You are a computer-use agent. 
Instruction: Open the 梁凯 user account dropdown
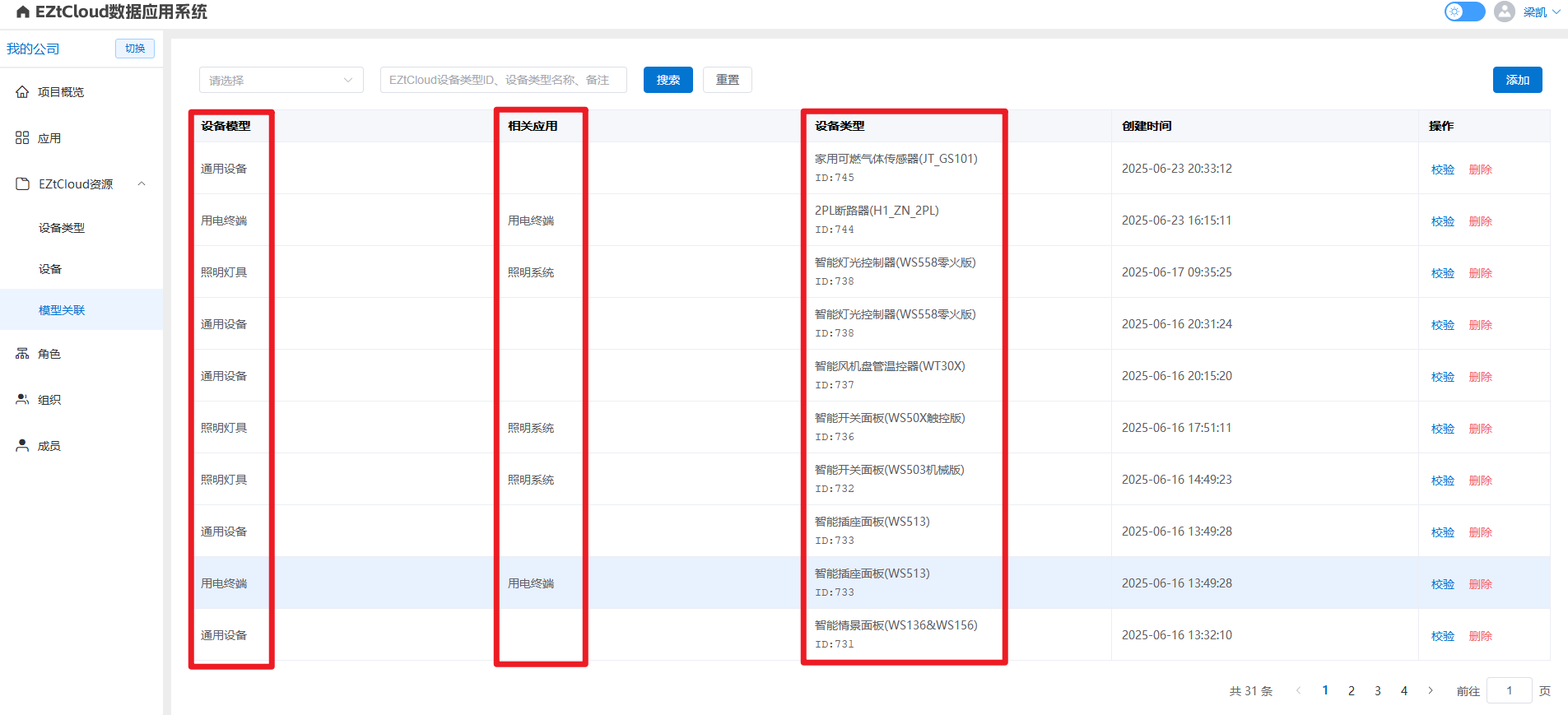tap(1541, 12)
